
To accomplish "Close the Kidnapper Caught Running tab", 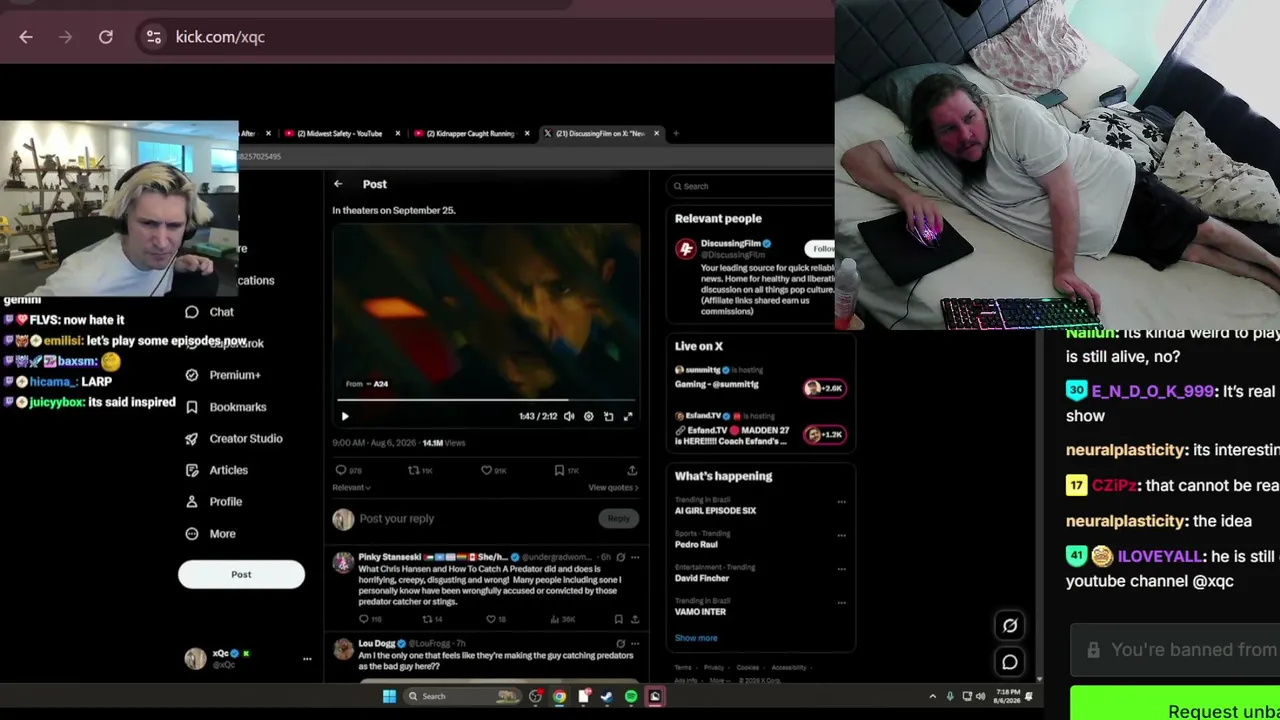I will (x=527, y=133).
